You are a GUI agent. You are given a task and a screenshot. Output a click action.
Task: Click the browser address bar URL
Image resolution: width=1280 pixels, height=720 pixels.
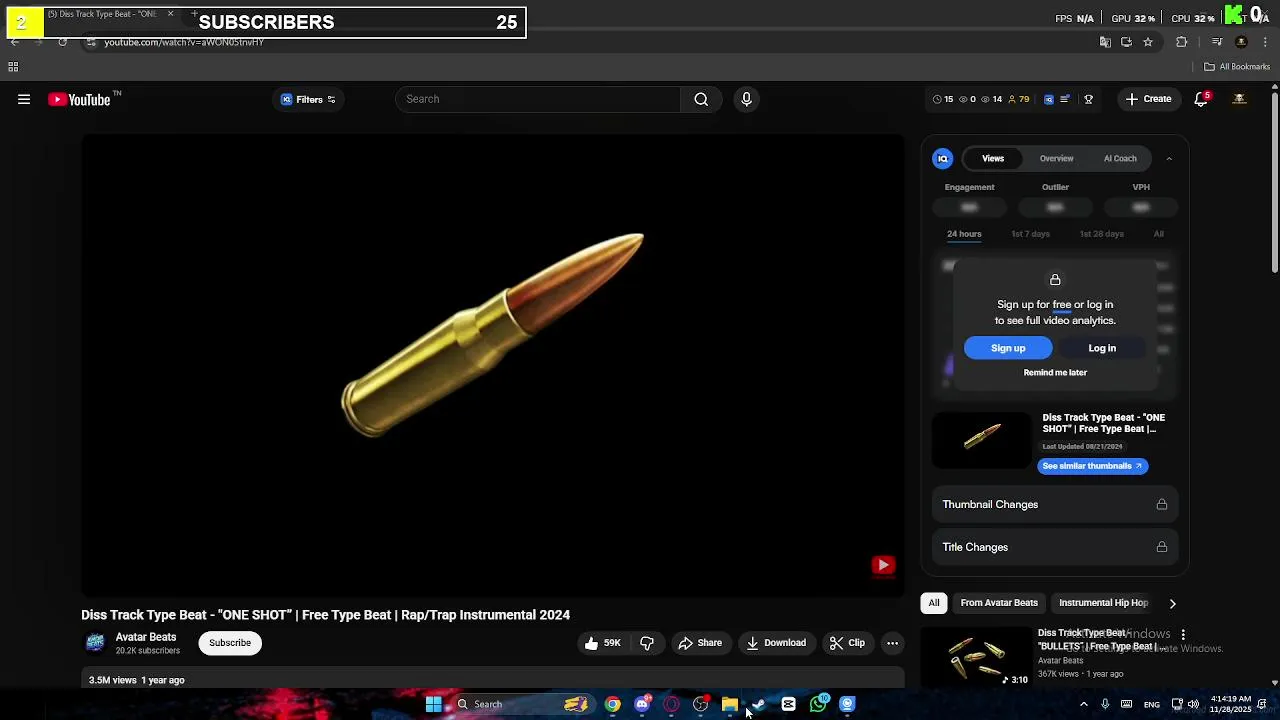184,42
